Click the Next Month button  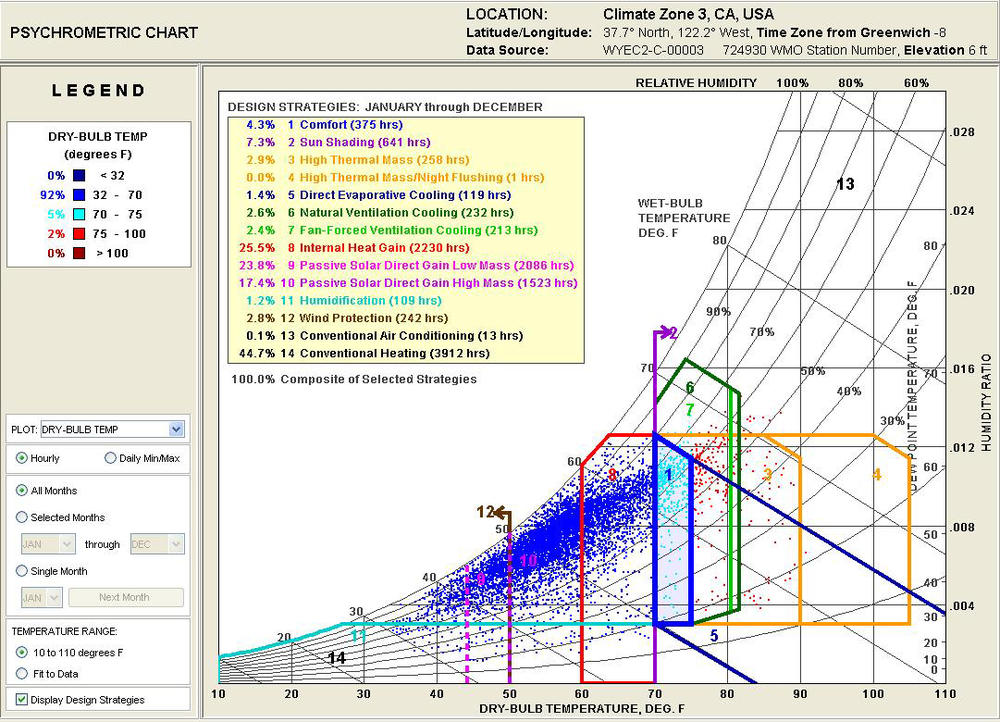(126, 598)
